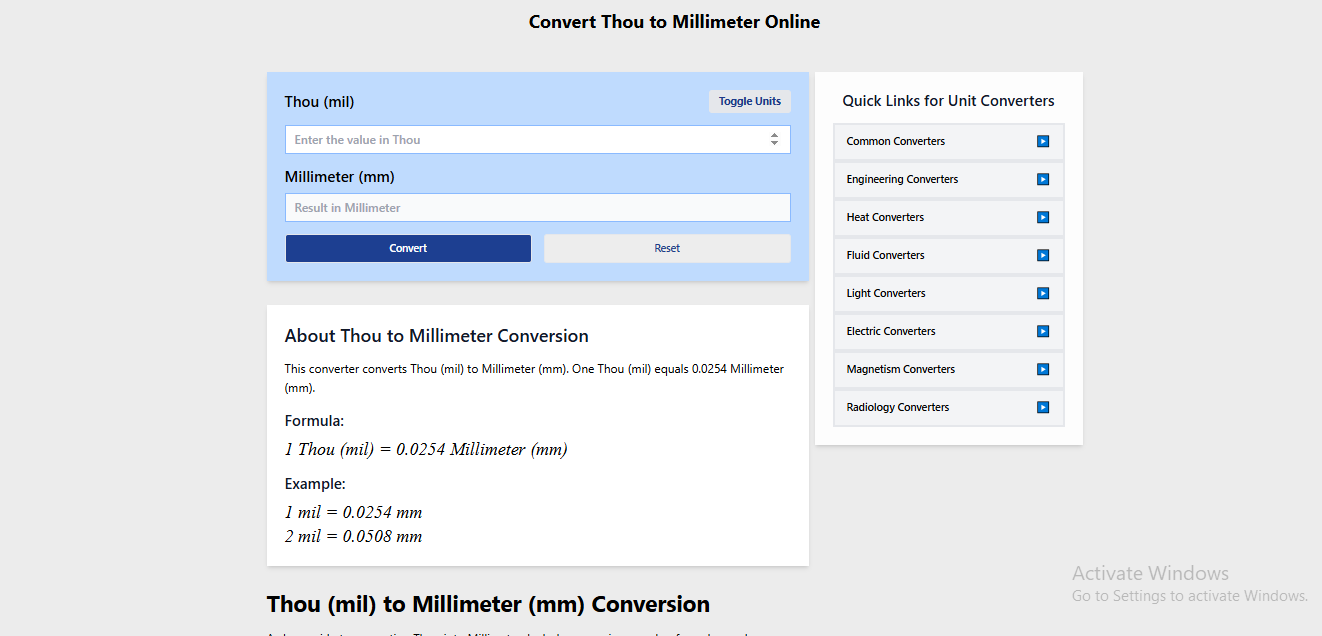
Task: Open the Radiology Converters link
Action: pyautogui.click(x=897, y=407)
